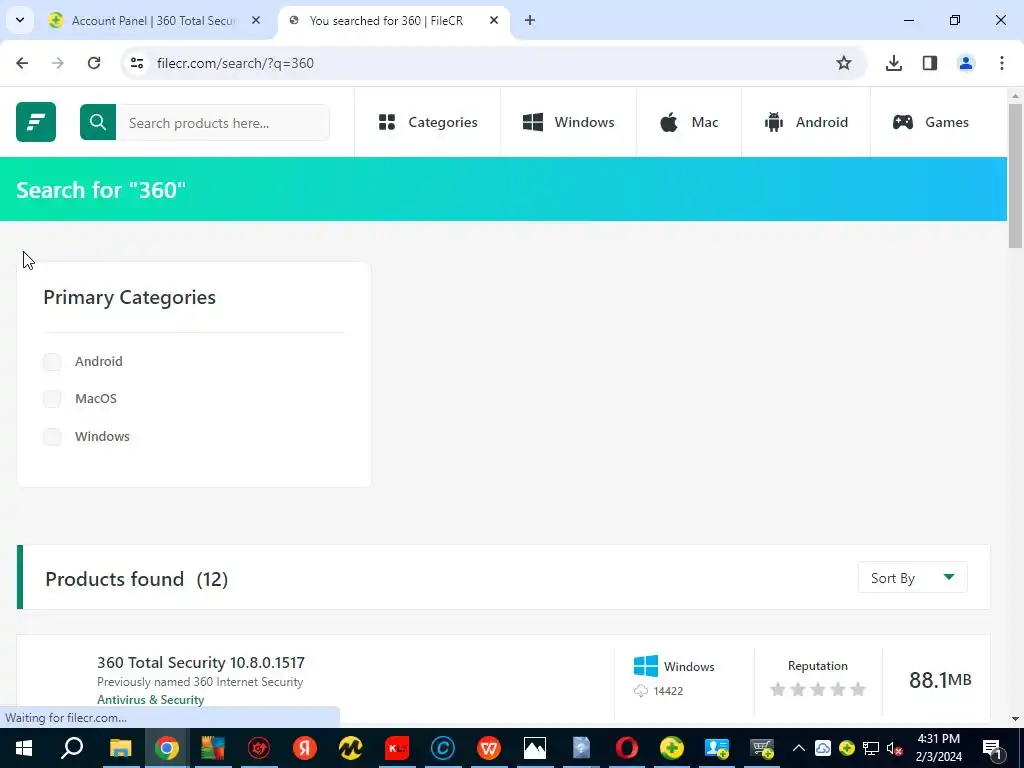
Task: View site information icon in address bar
Action: point(137,63)
